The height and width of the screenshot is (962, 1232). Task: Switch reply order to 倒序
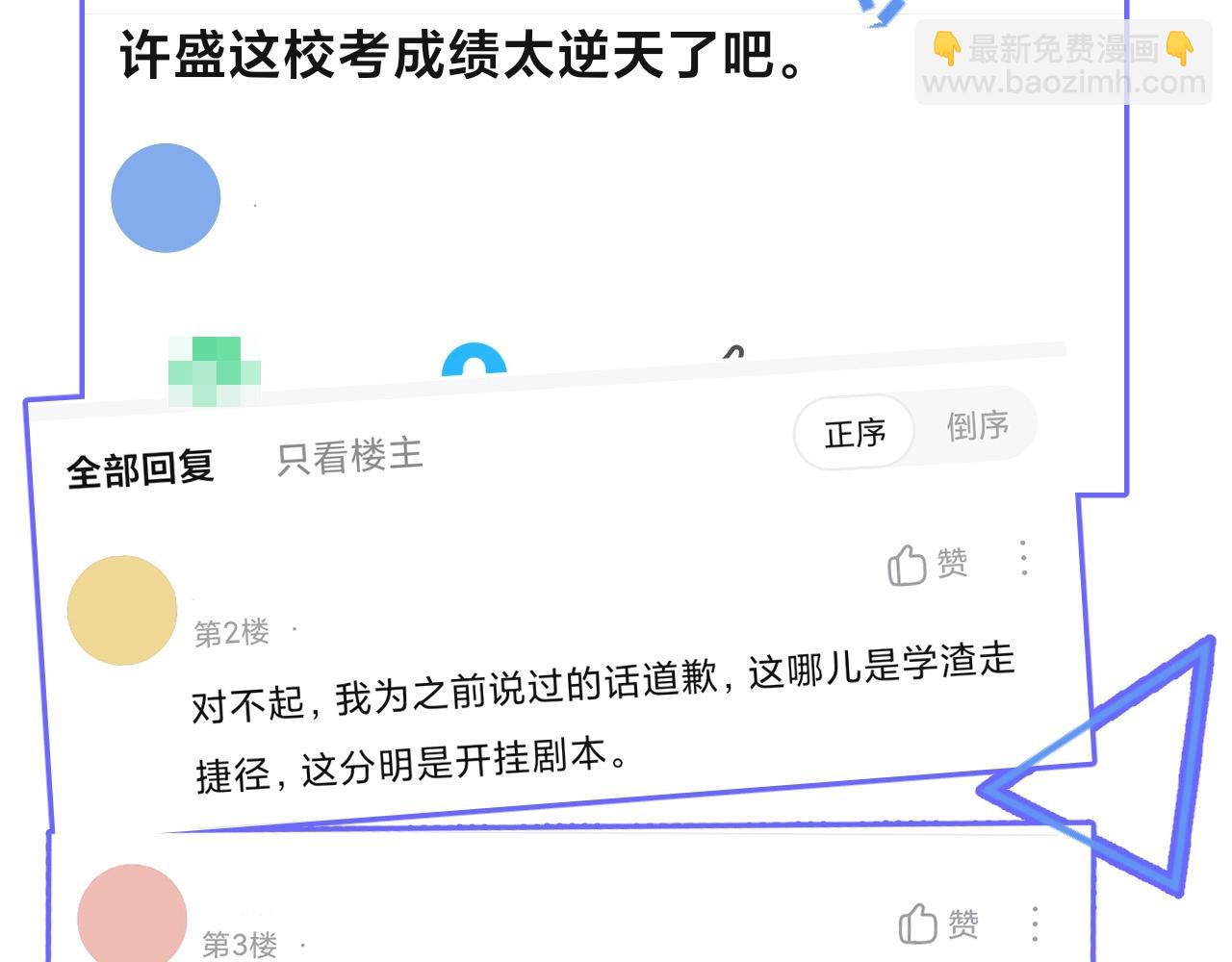coord(977,425)
